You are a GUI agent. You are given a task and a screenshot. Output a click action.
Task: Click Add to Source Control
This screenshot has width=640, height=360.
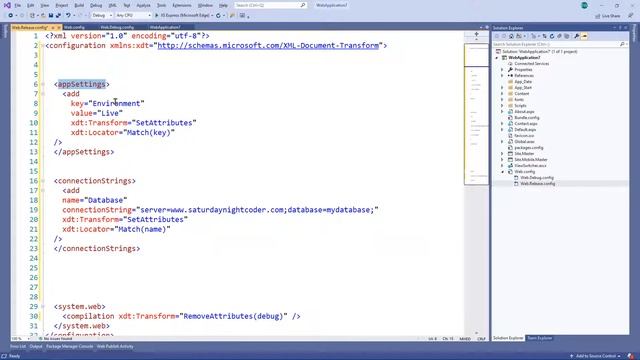point(596,356)
